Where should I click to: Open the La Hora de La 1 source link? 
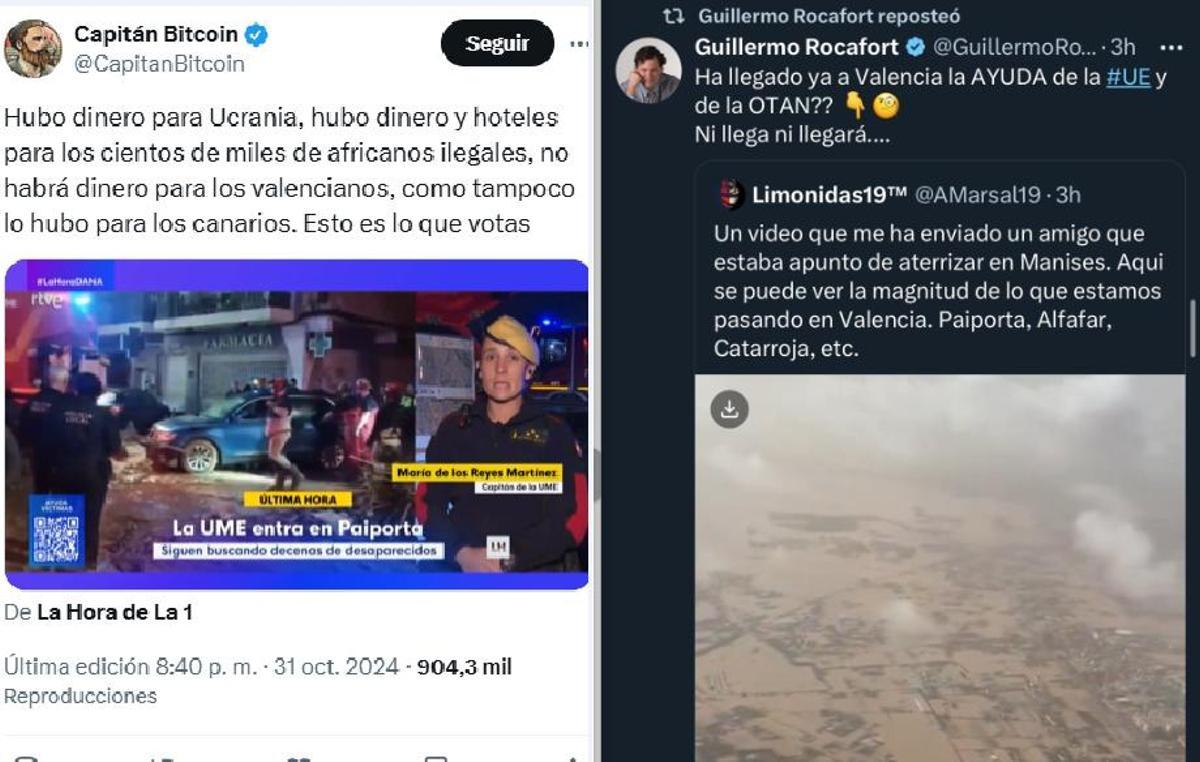tap(115, 613)
